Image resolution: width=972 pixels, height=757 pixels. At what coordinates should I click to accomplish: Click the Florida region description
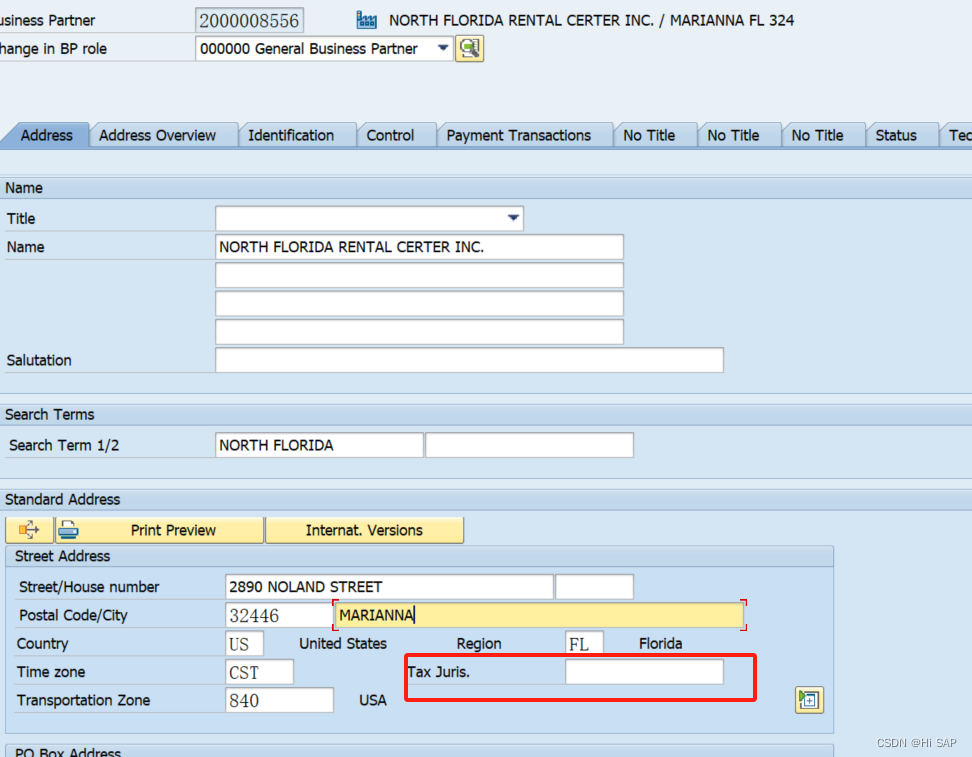coord(660,644)
